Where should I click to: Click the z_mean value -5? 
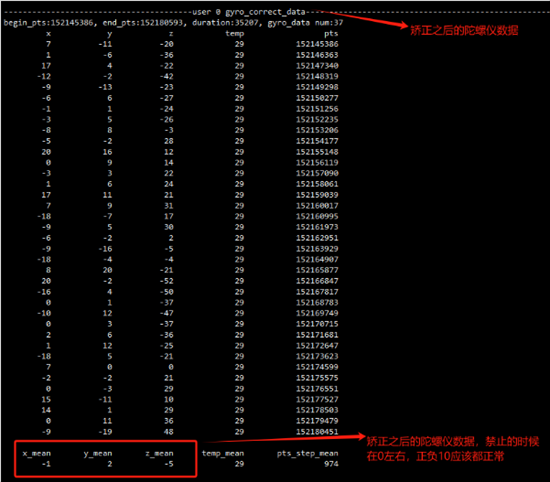click(169, 464)
